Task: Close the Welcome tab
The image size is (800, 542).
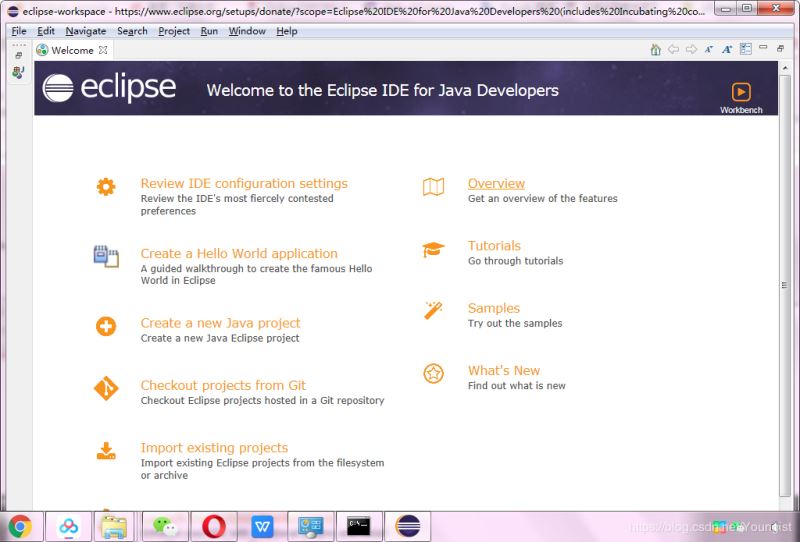Action: point(103,50)
